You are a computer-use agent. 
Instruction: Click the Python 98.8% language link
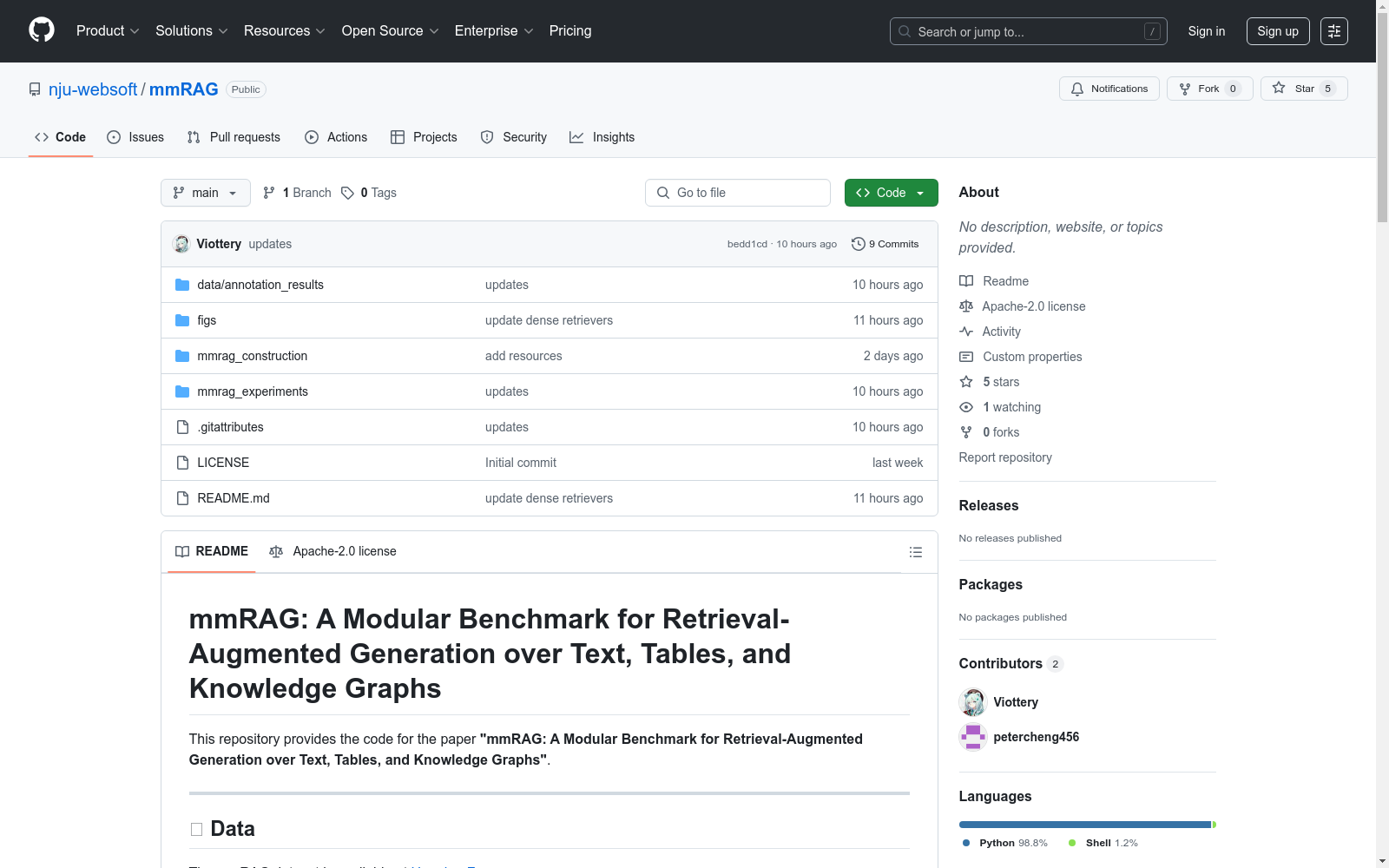pyautogui.click(x=1005, y=843)
